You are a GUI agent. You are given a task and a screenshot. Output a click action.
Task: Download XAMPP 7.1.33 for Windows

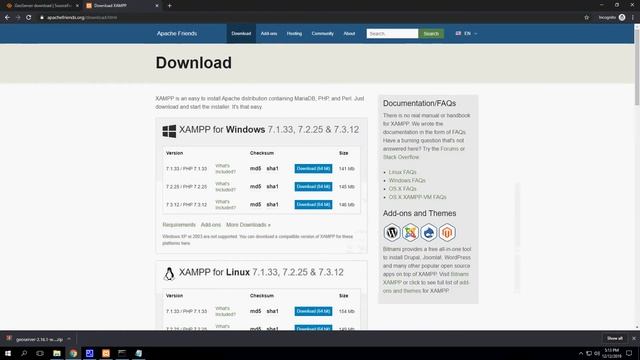tap(313, 169)
